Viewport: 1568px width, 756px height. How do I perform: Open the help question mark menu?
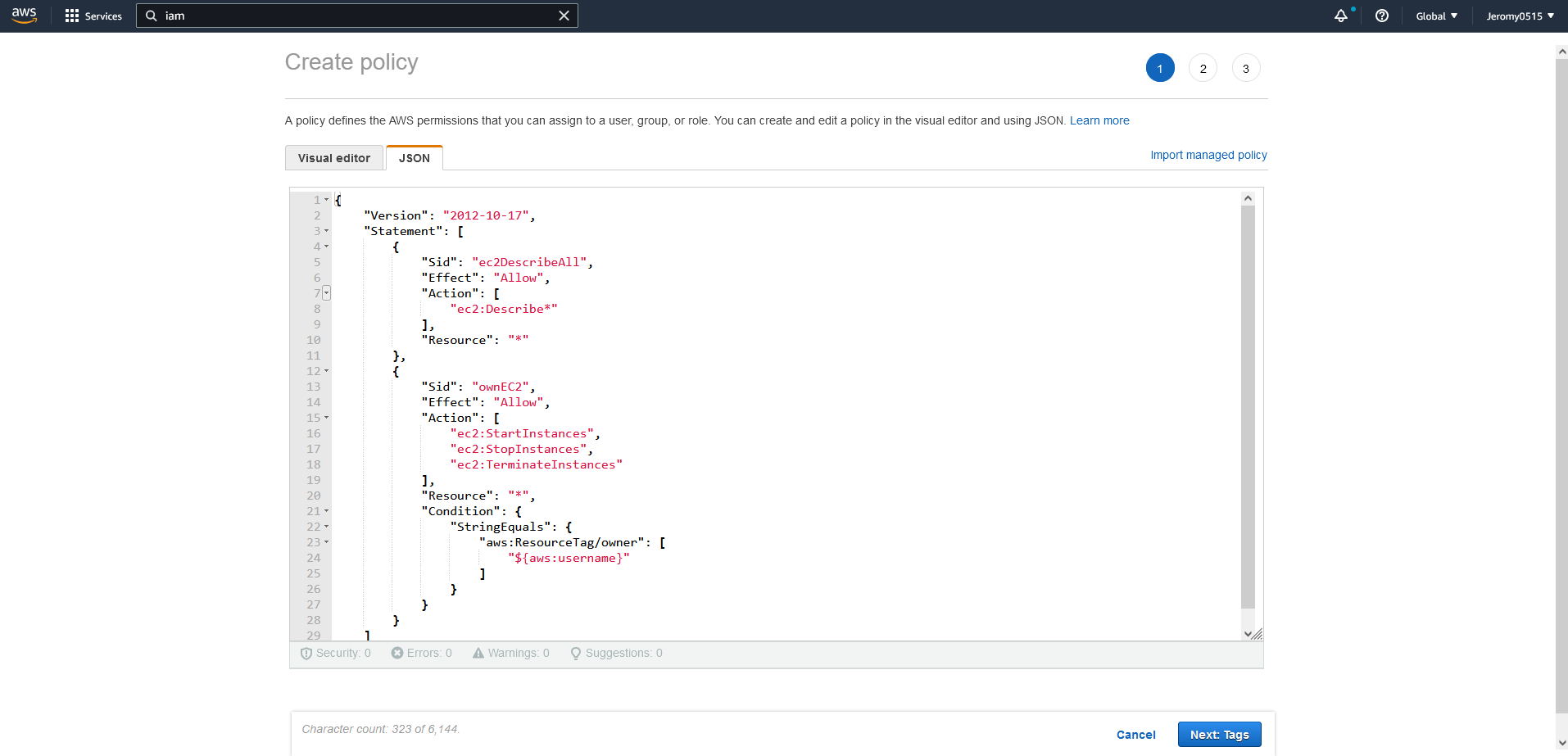pos(1382,16)
